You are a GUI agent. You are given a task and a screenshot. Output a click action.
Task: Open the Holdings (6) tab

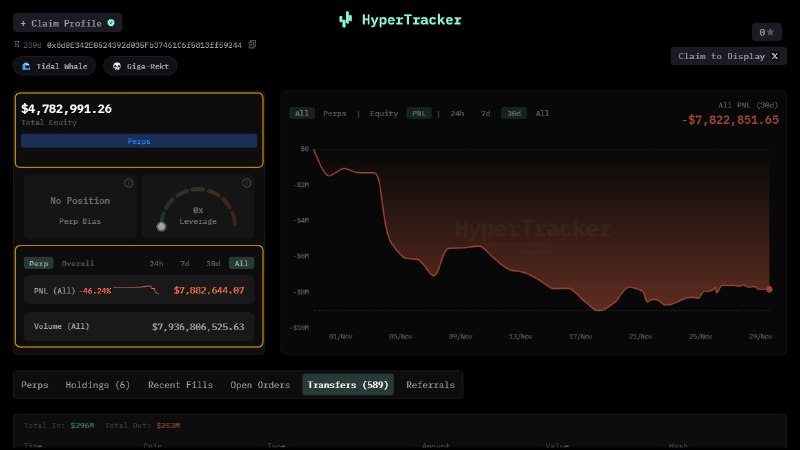pos(97,385)
